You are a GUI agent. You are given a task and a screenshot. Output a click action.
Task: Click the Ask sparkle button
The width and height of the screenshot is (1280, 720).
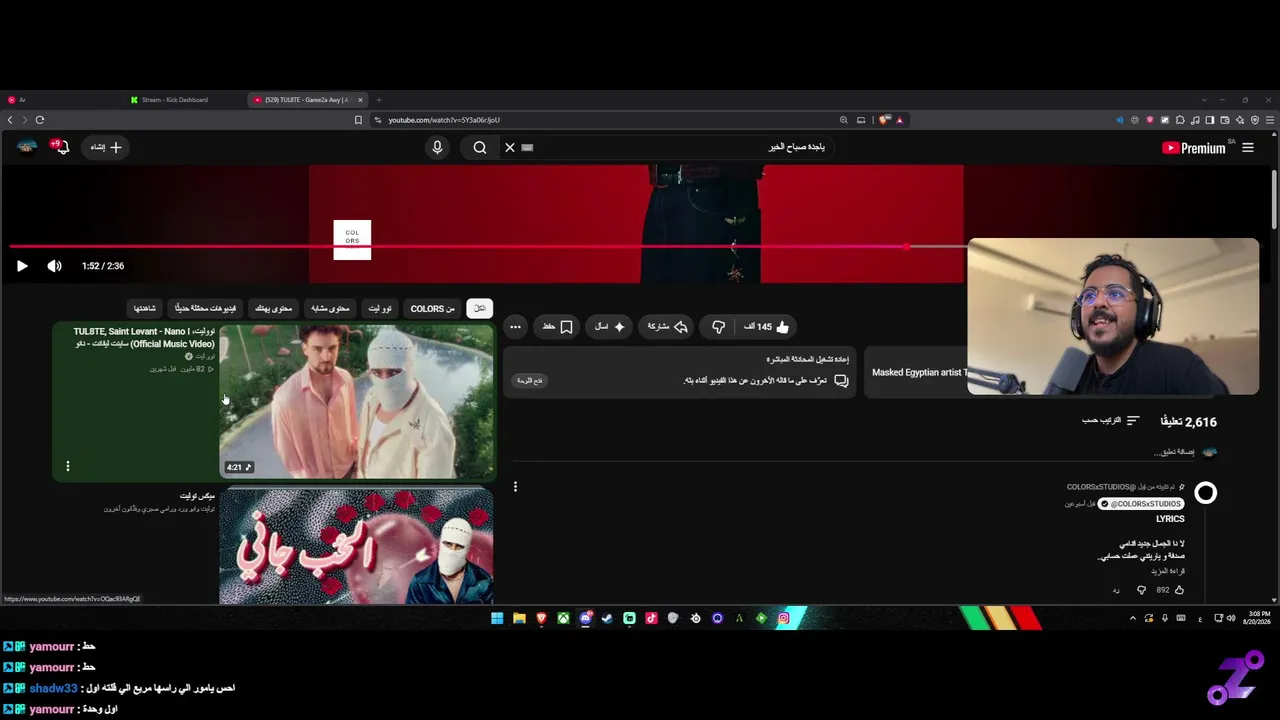coord(610,327)
